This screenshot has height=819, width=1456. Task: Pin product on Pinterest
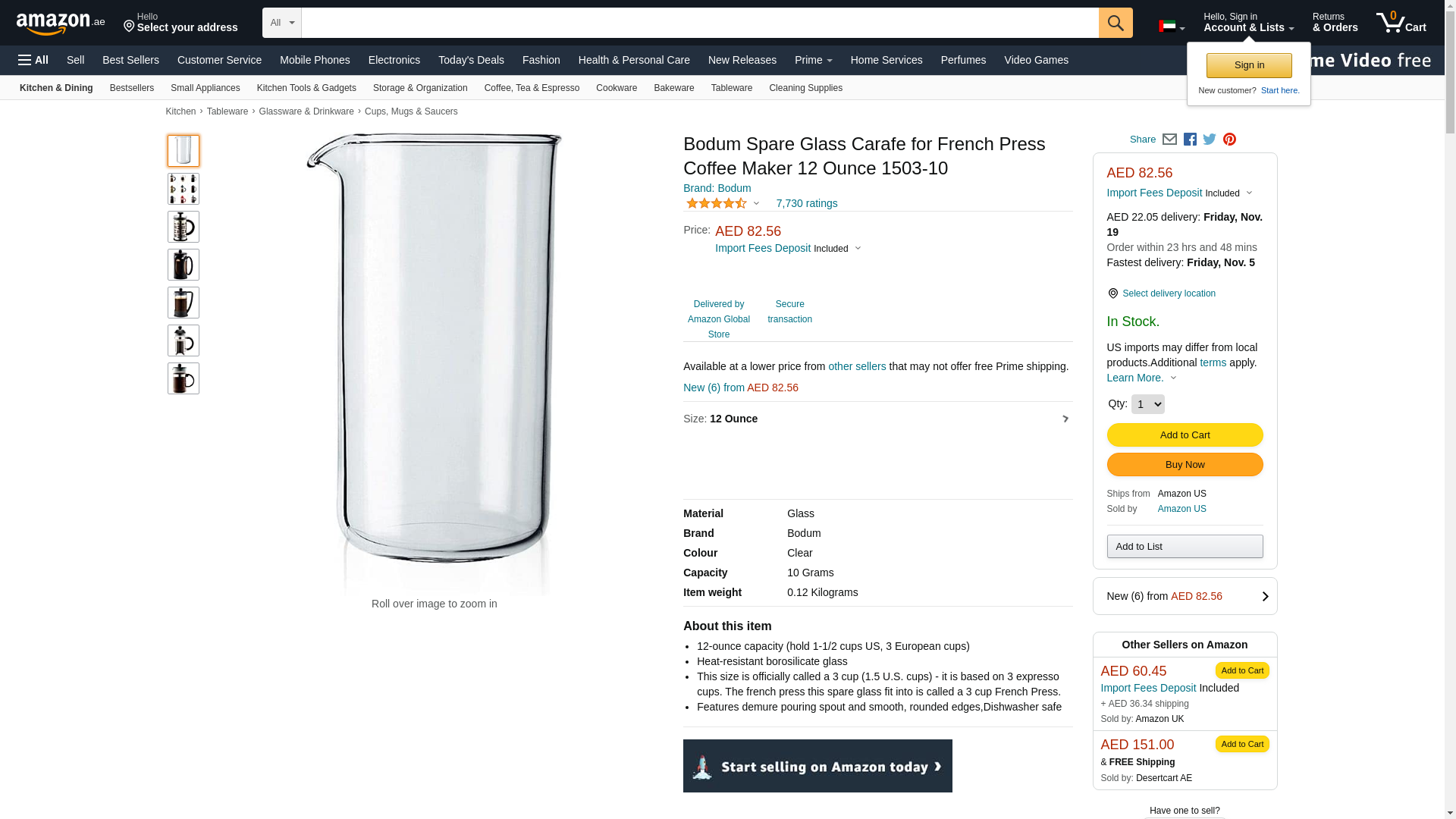[1229, 140]
